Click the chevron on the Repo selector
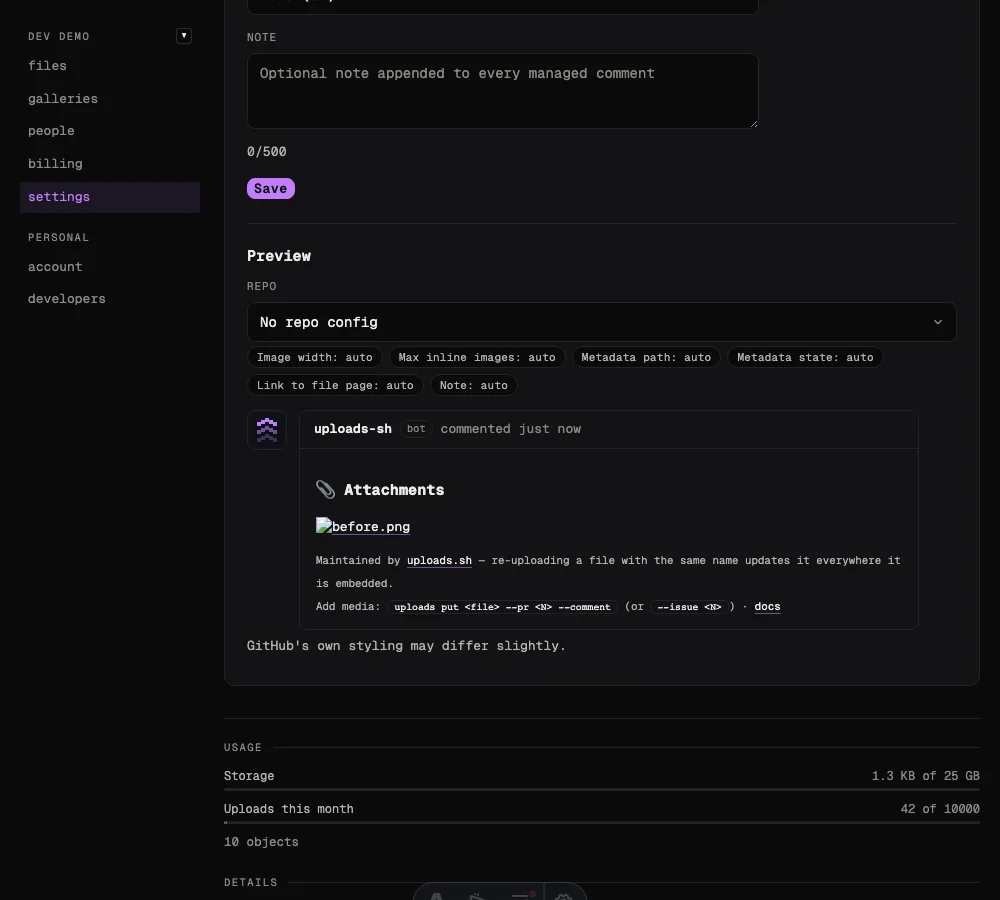1000x900 pixels. 938,322
